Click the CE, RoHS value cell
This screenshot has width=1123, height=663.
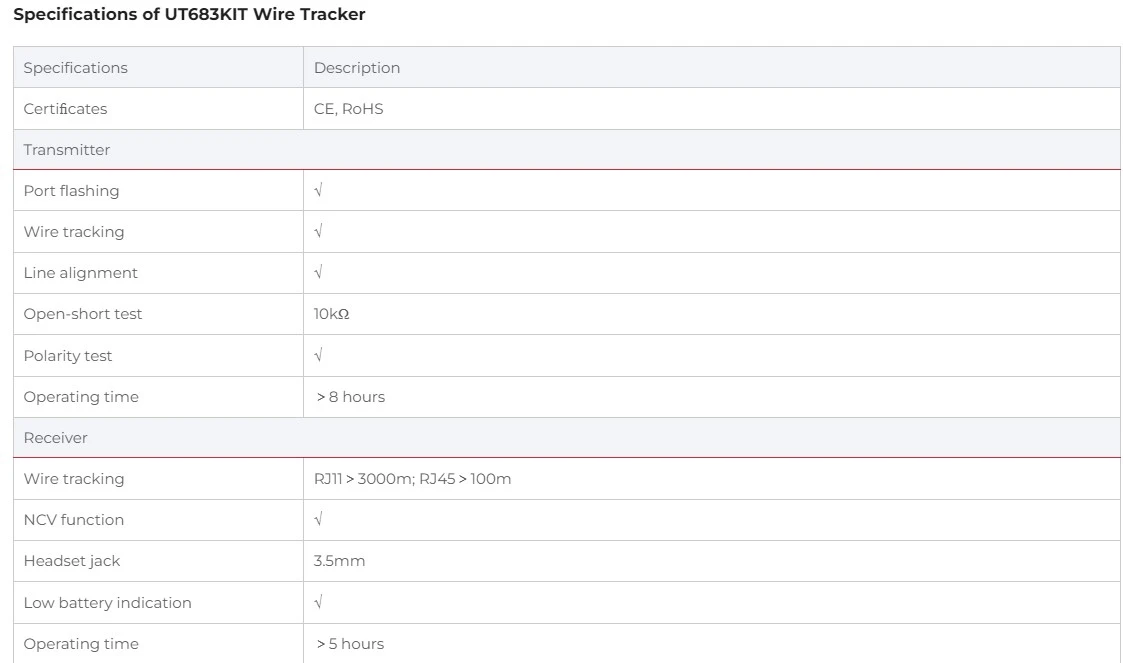(x=348, y=109)
